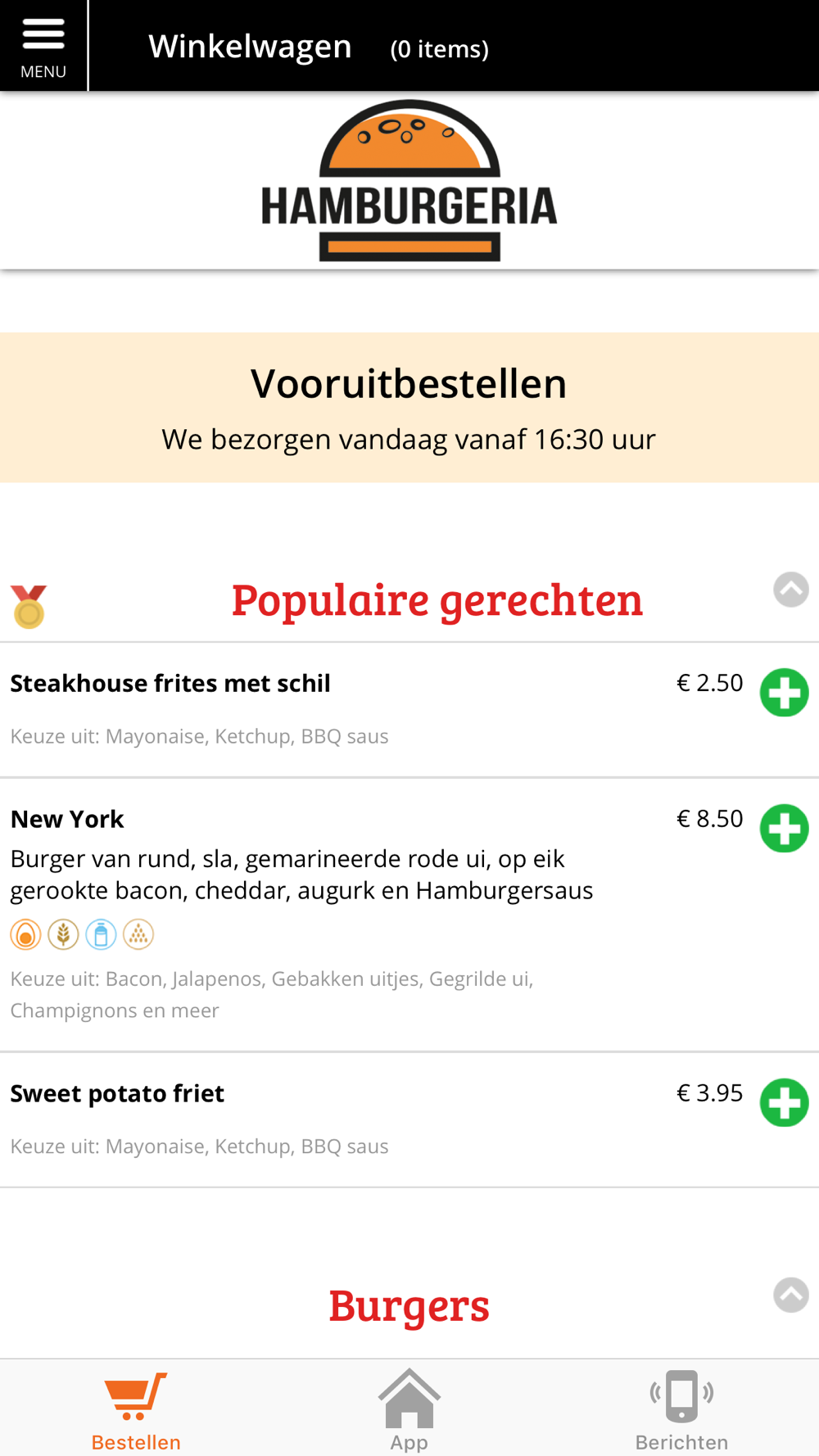
Task: Click the medal icon beside Populaire gerechten
Action: [29, 607]
